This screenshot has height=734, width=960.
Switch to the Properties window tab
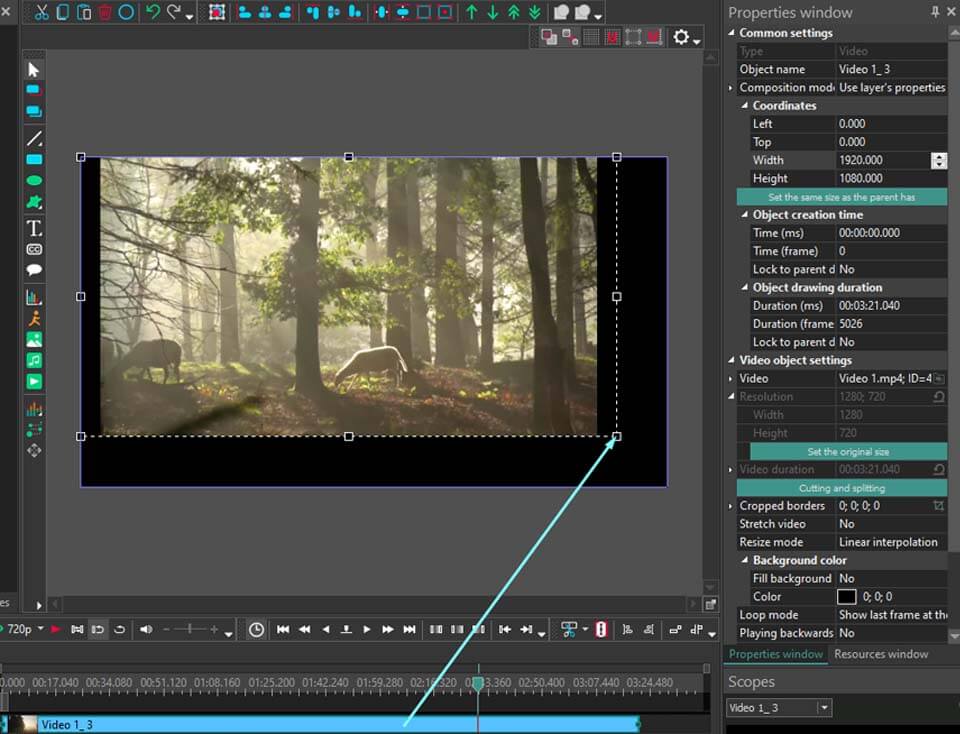click(x=775, y=654)
